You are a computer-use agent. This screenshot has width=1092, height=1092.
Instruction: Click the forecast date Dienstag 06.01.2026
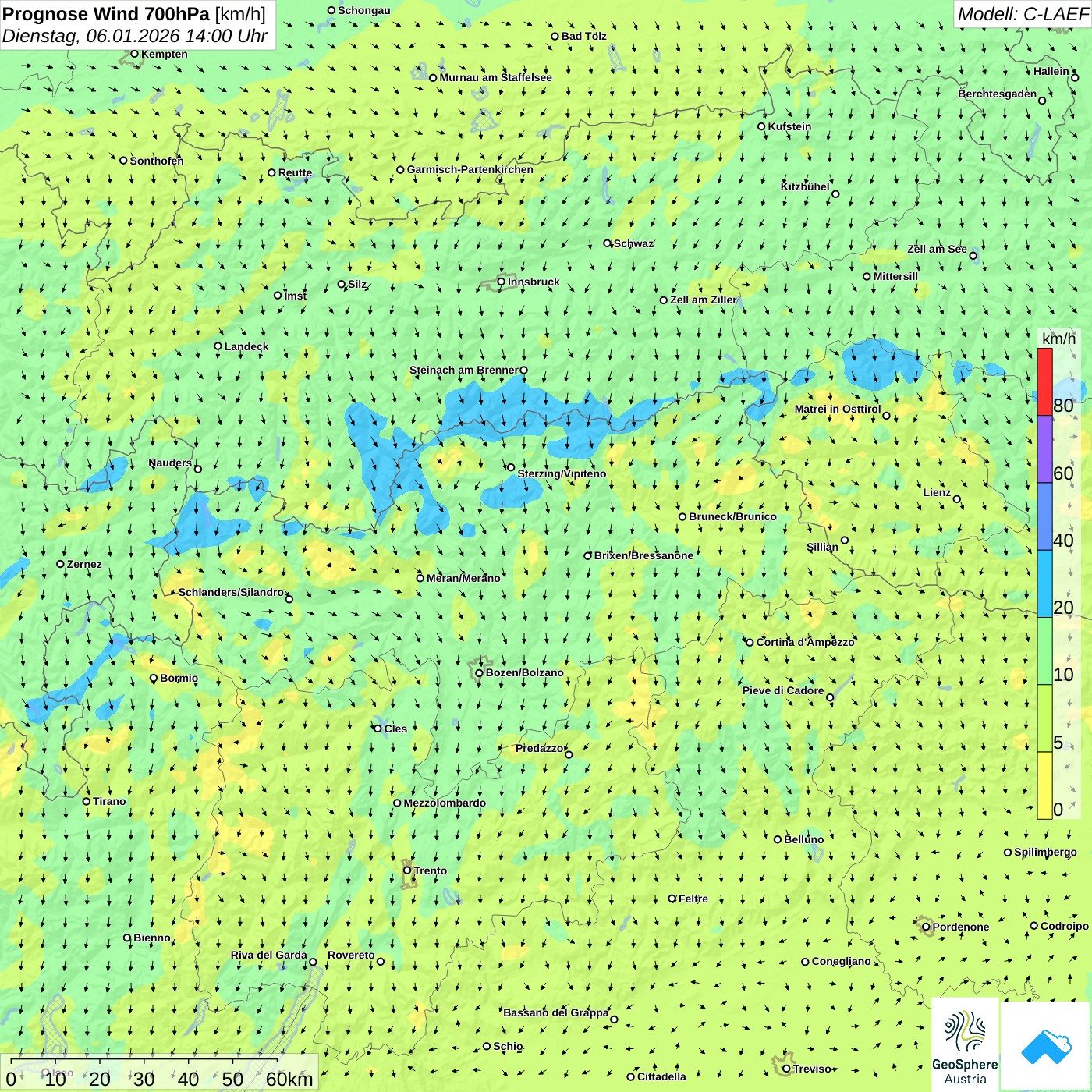click(x=134, y=36)
